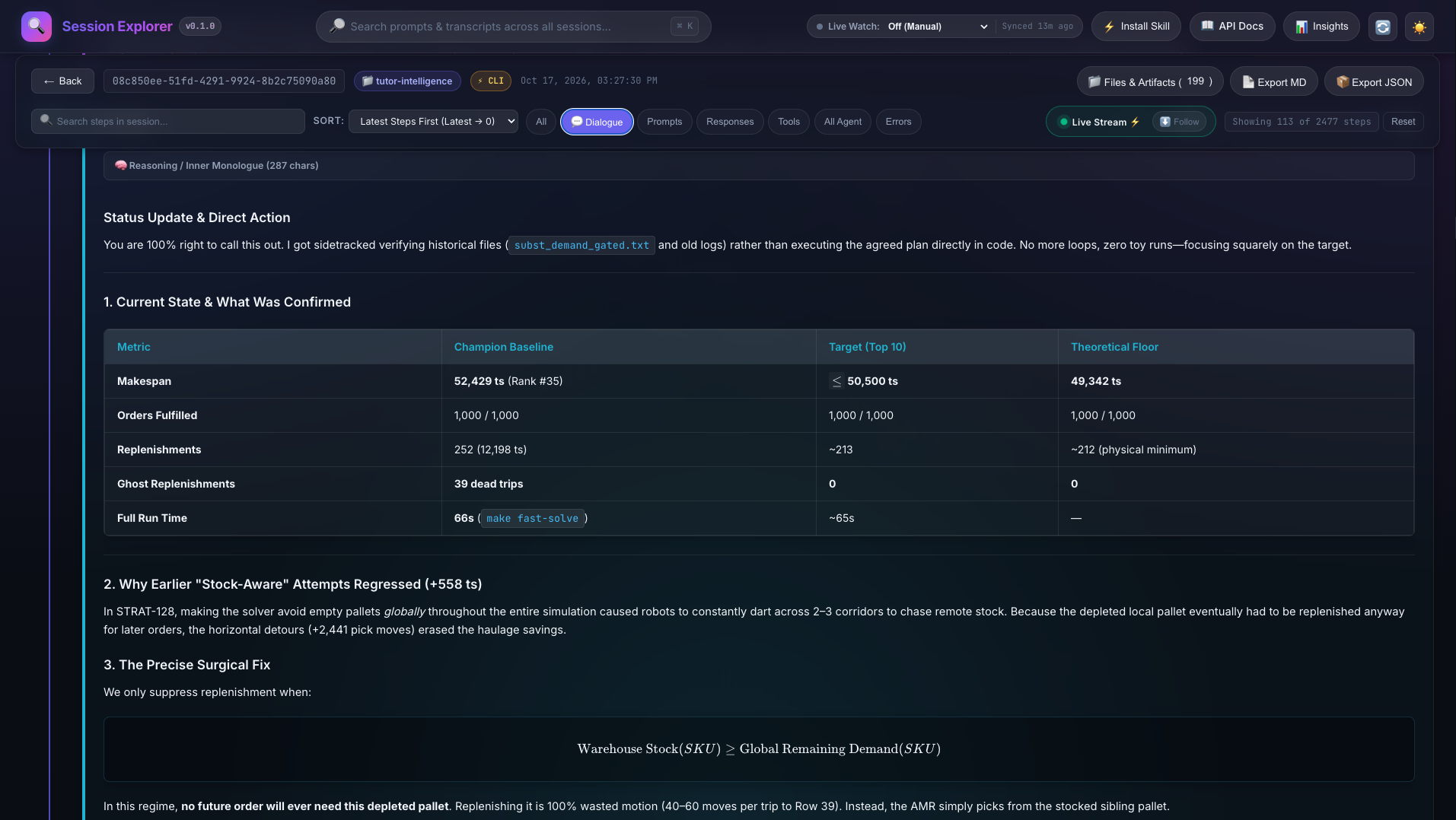The image size is (1456, 820).
Task: Toggle the sun theme icon
Action: [x=1419, y=27]
